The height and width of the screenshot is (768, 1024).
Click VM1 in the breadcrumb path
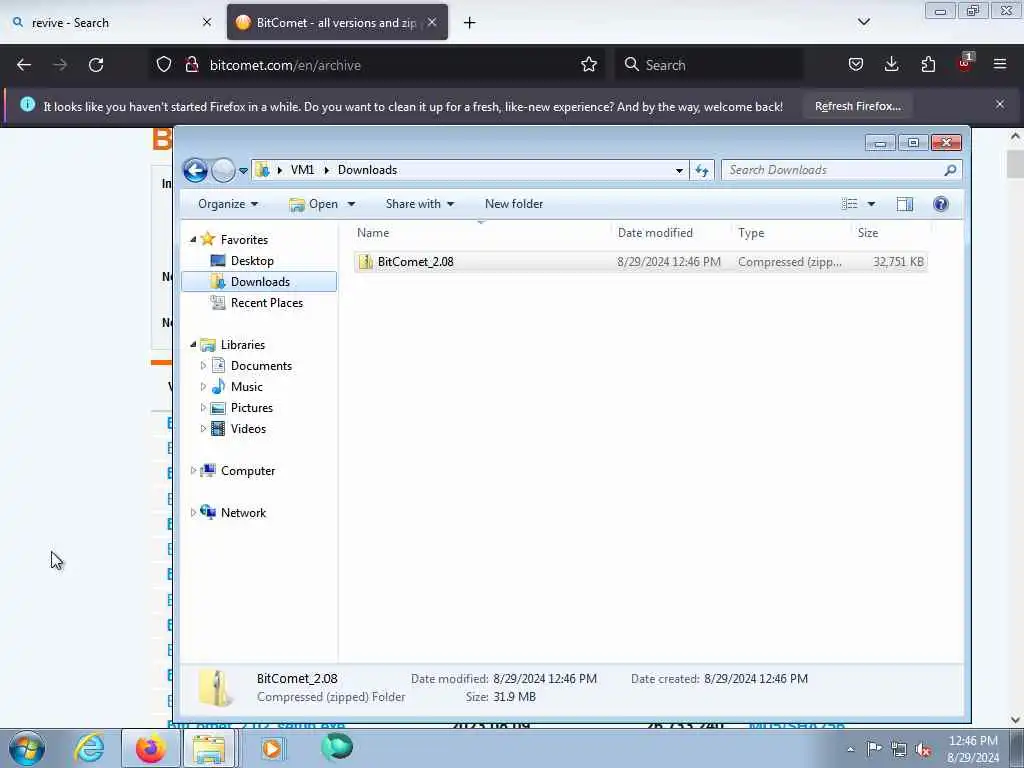302,170
